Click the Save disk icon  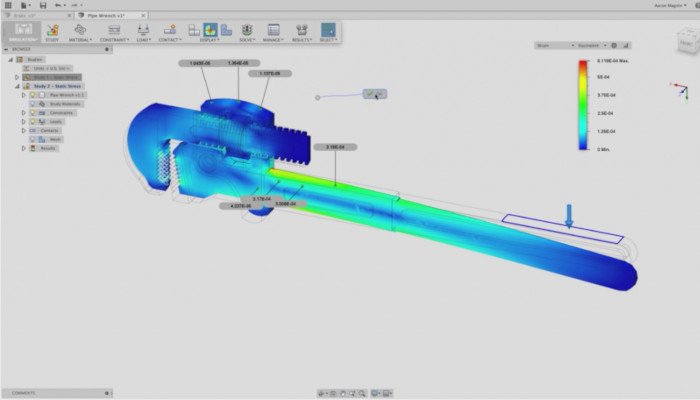coord(43,5)
